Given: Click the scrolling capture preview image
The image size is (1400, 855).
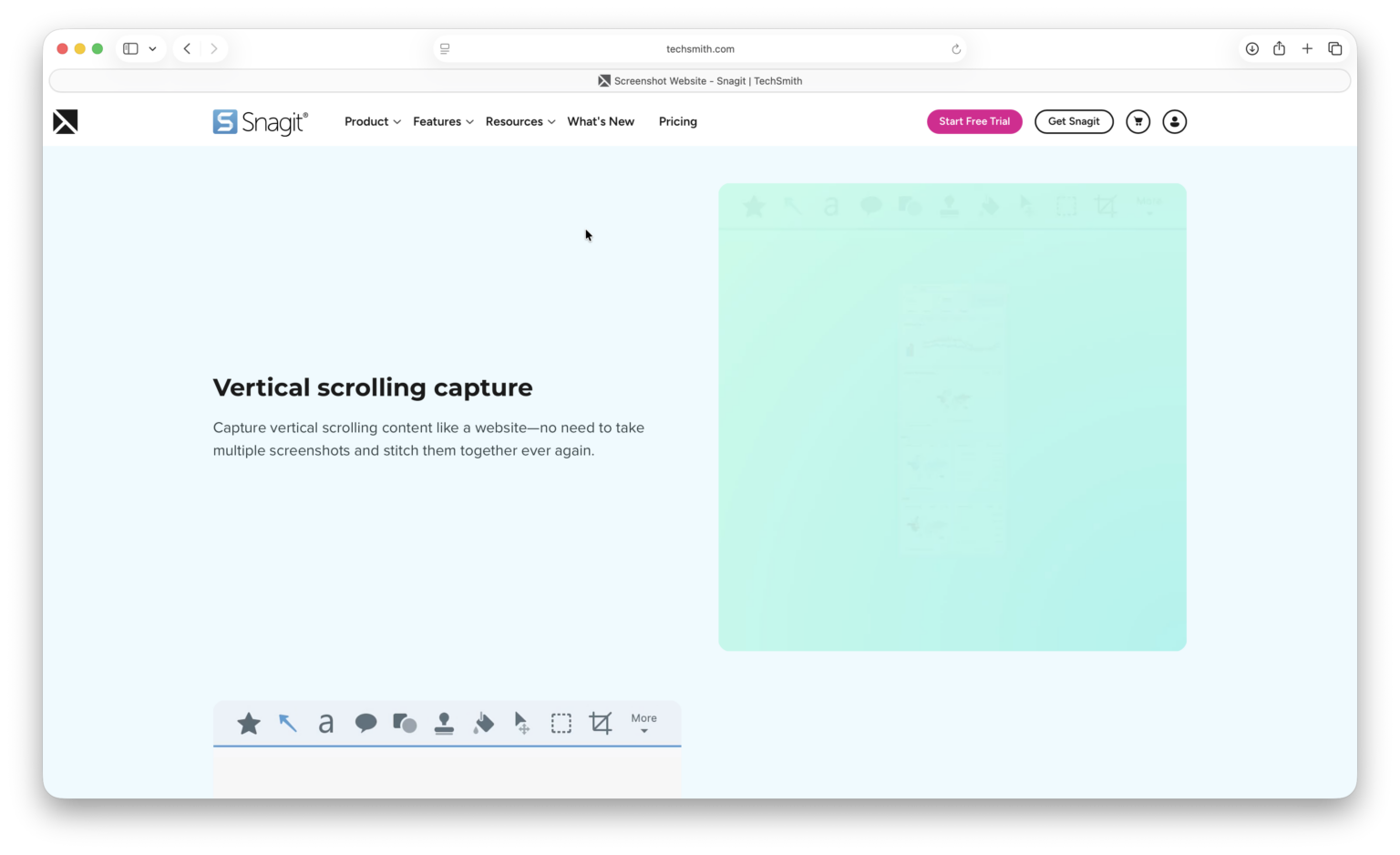Looking at the screenshot, I should [952, 417].
